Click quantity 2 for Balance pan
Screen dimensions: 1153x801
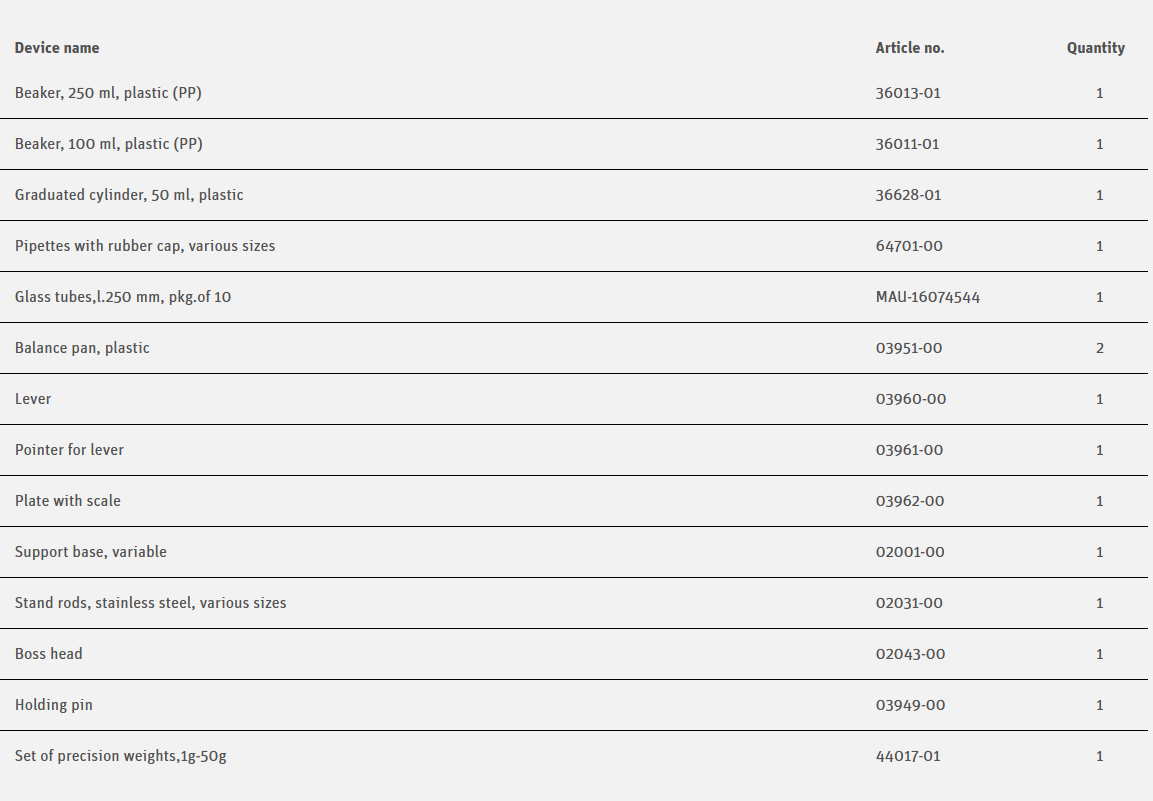[x=1099, y=348]
